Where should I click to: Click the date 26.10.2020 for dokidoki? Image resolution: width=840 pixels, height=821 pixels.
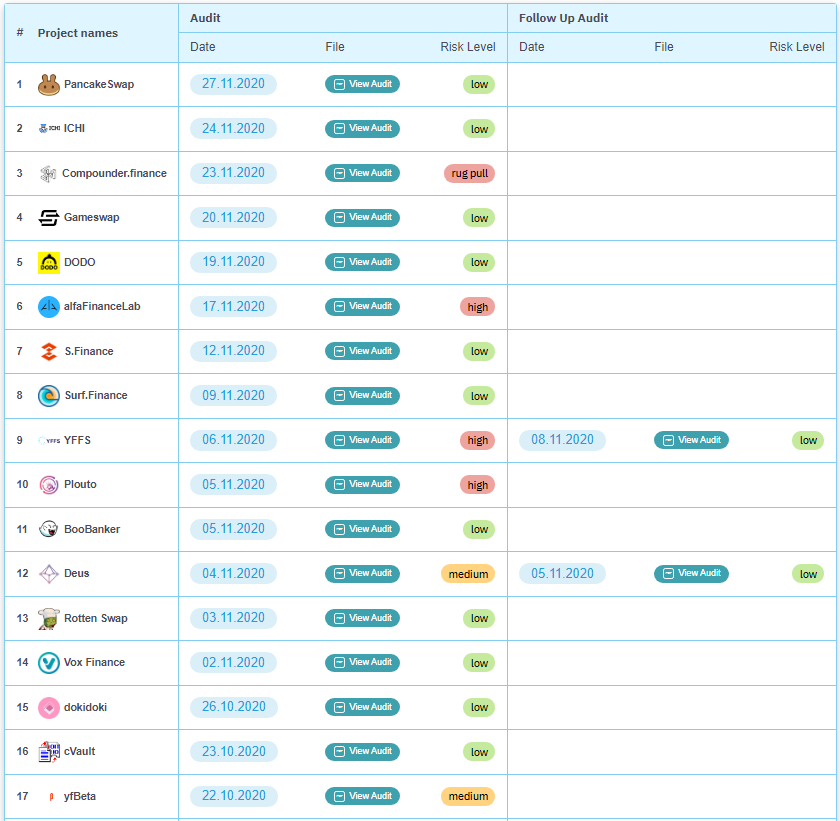click(234, 707)
